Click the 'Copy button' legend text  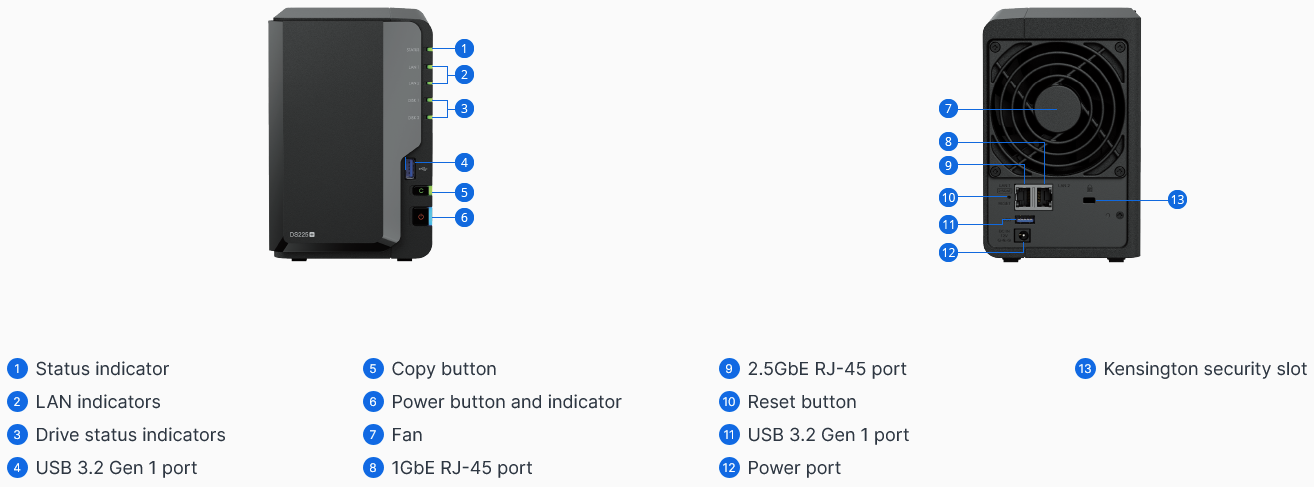[x=444, y=369]
